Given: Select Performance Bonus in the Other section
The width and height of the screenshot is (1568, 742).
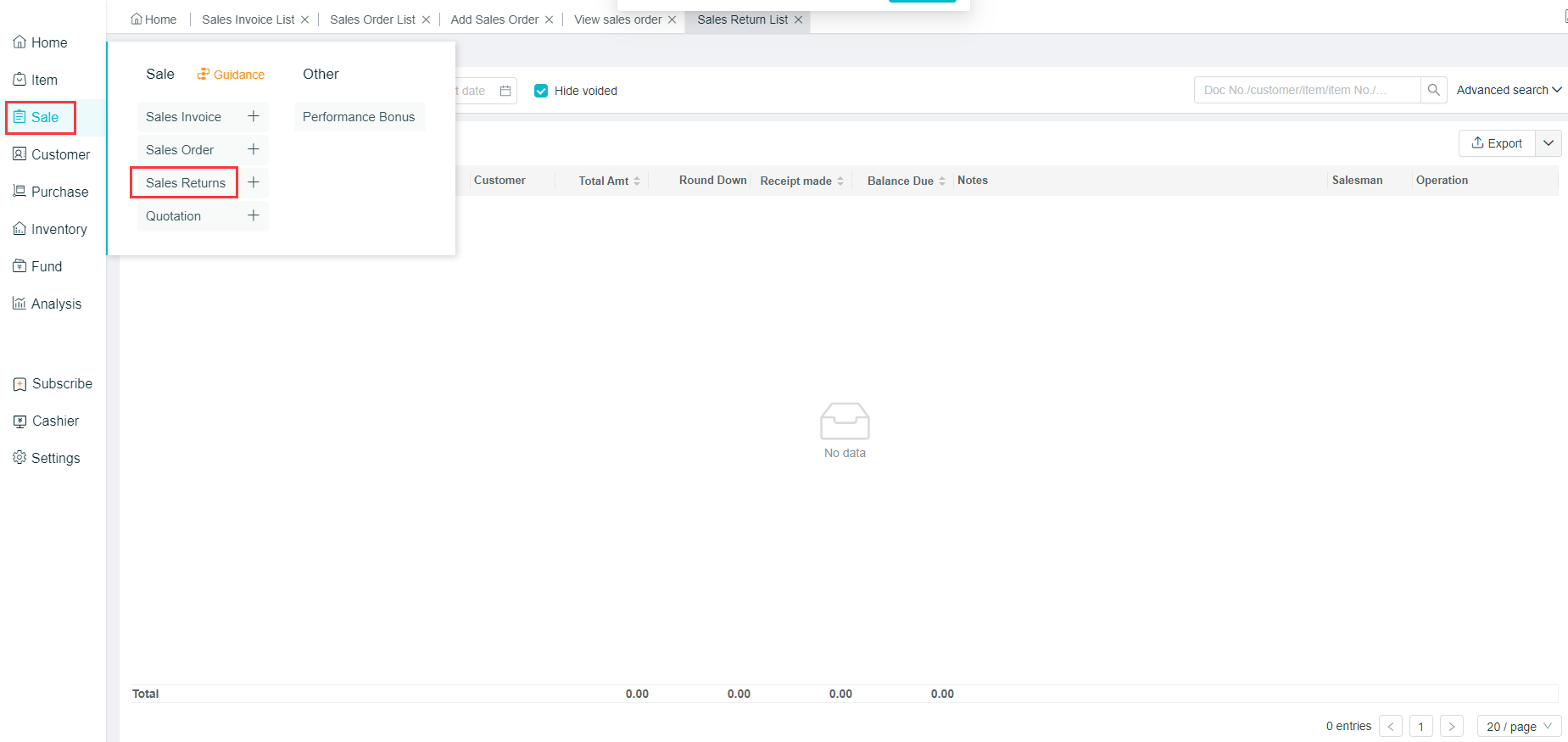Looking at the screenshot, I should coord(359,117).
